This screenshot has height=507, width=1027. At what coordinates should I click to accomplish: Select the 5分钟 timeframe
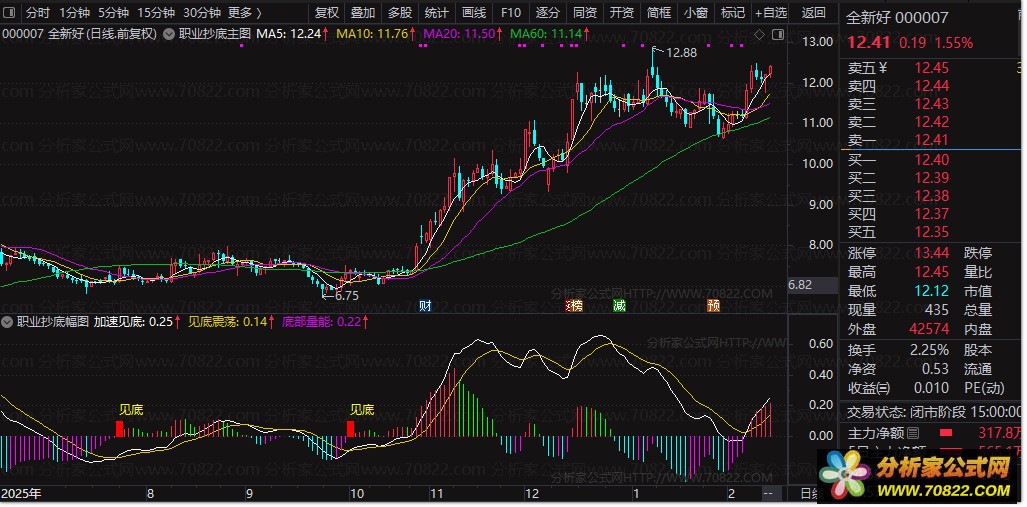(x=113, y=13)
